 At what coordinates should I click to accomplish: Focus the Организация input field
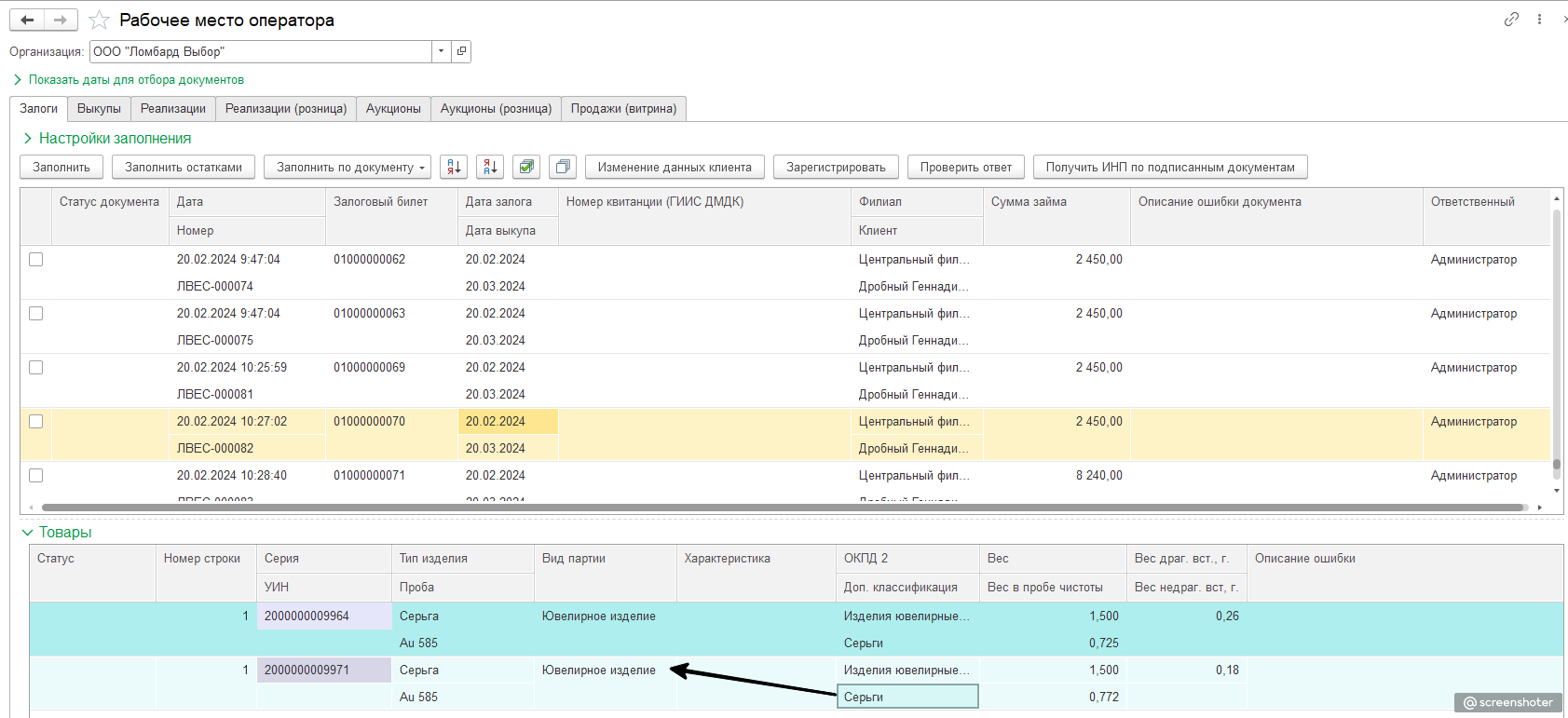pyautogui.click(x=261, y=51)
